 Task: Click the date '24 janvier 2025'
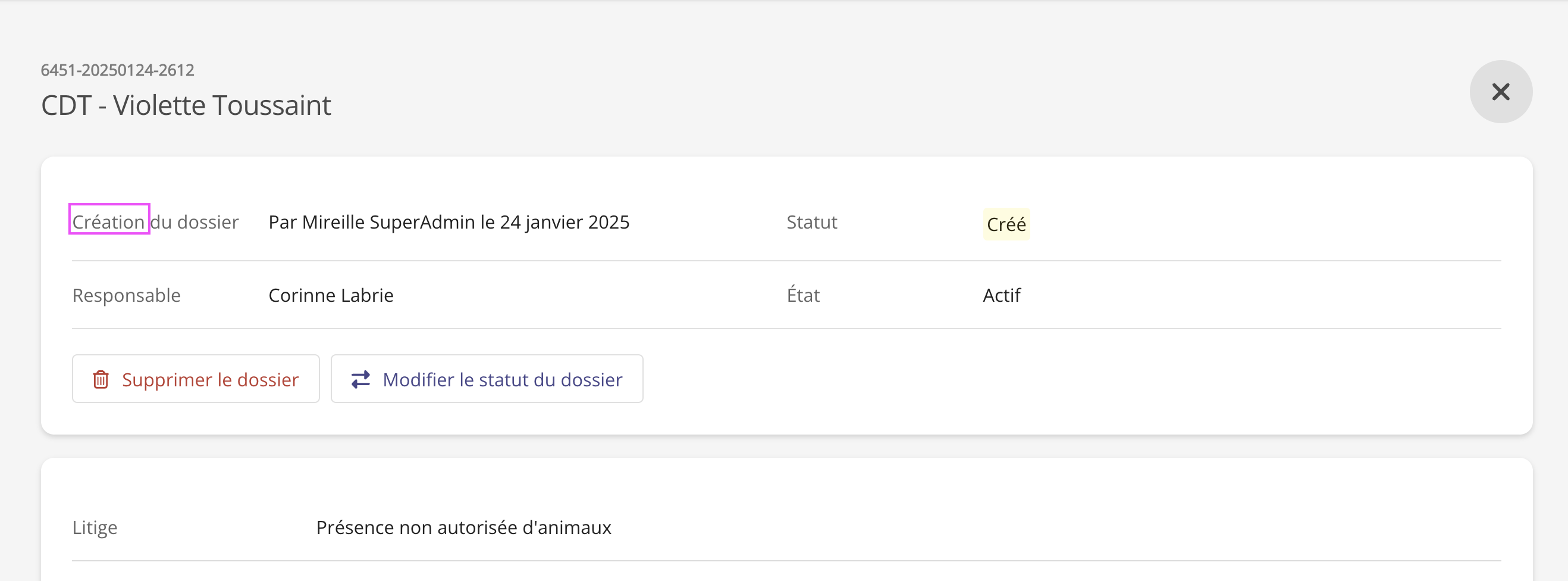click(565, 221)
